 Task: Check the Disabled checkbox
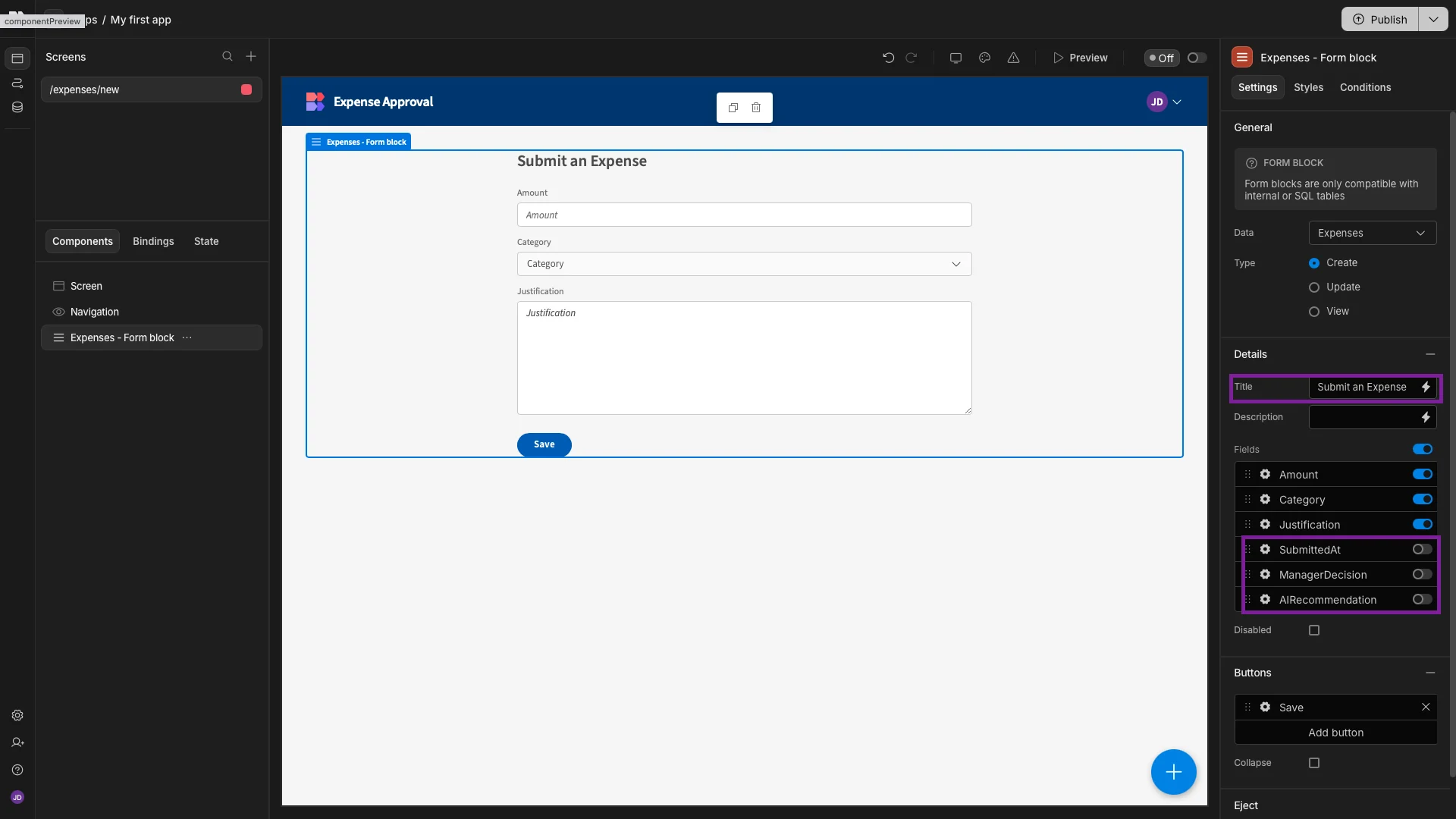[x=1314, y=630]
